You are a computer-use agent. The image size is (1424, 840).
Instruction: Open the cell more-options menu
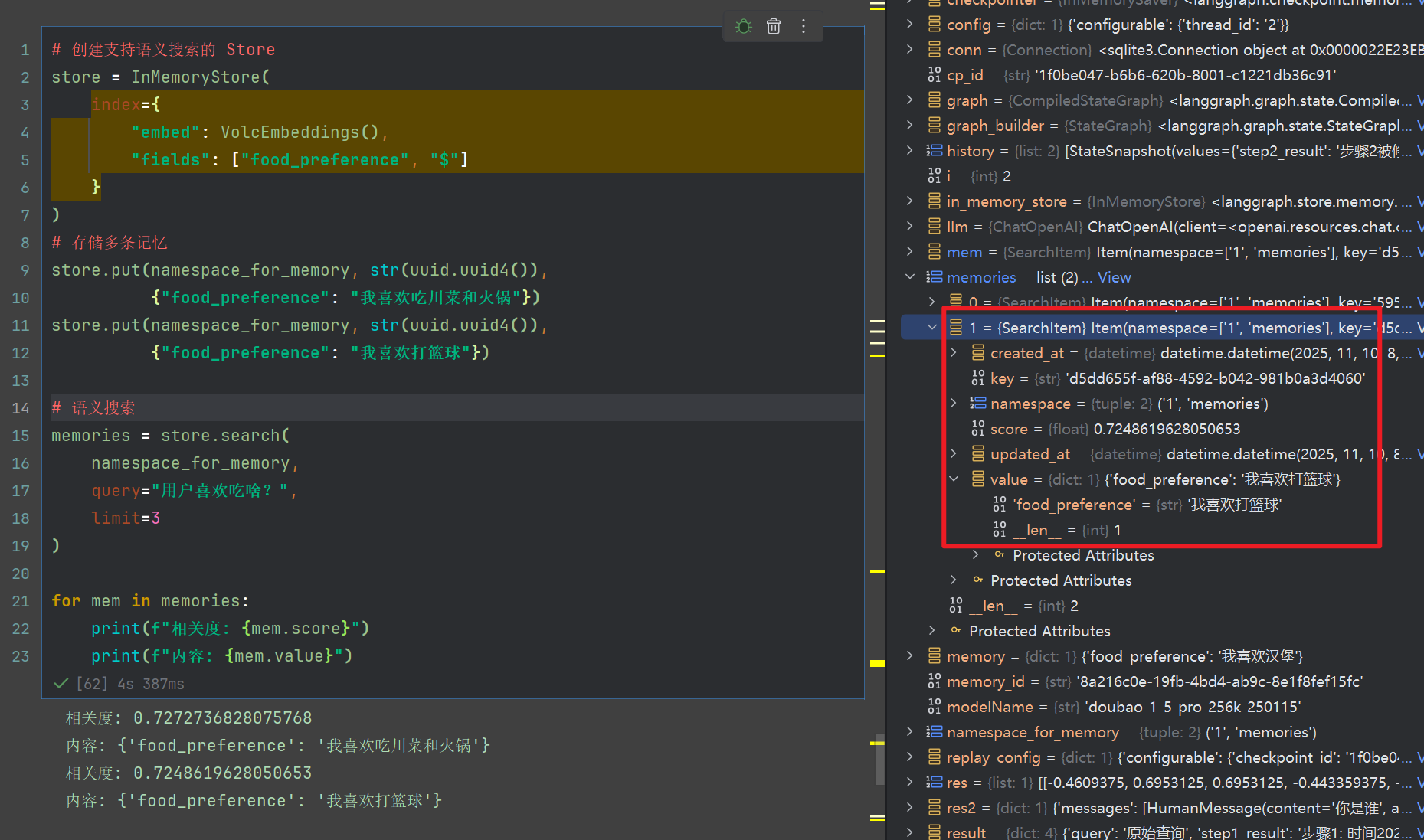(x=804, y=27)
